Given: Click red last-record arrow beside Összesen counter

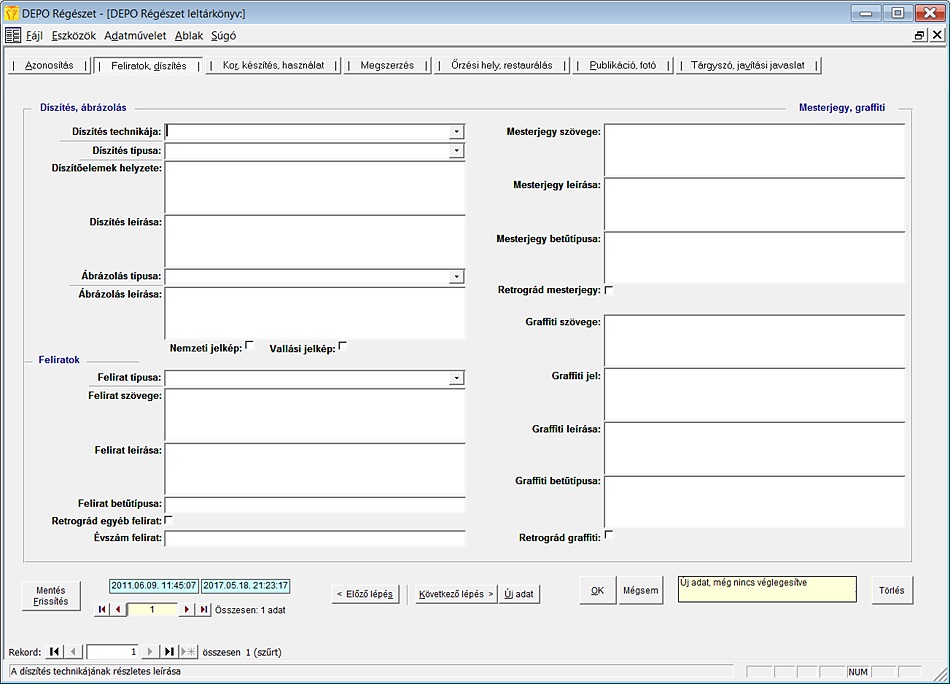Looking at the screenshot, I should point(203,609).
